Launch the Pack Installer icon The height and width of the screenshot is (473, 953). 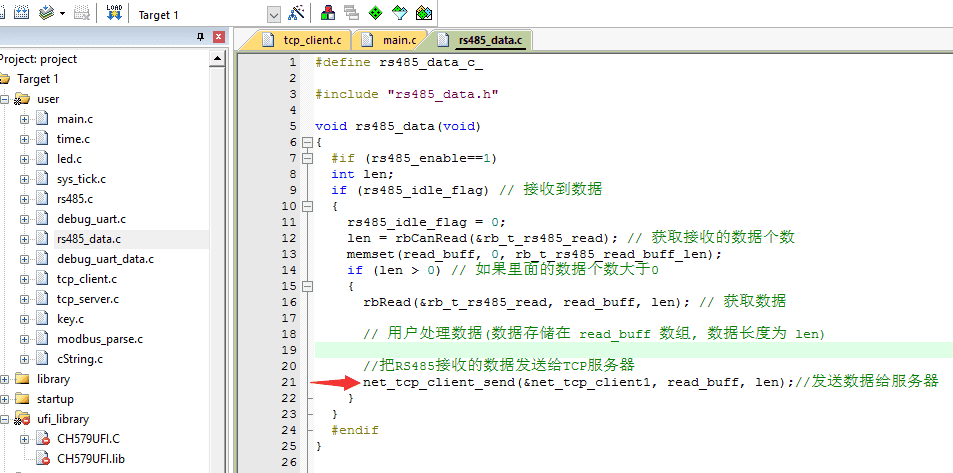tap(424, 14)
